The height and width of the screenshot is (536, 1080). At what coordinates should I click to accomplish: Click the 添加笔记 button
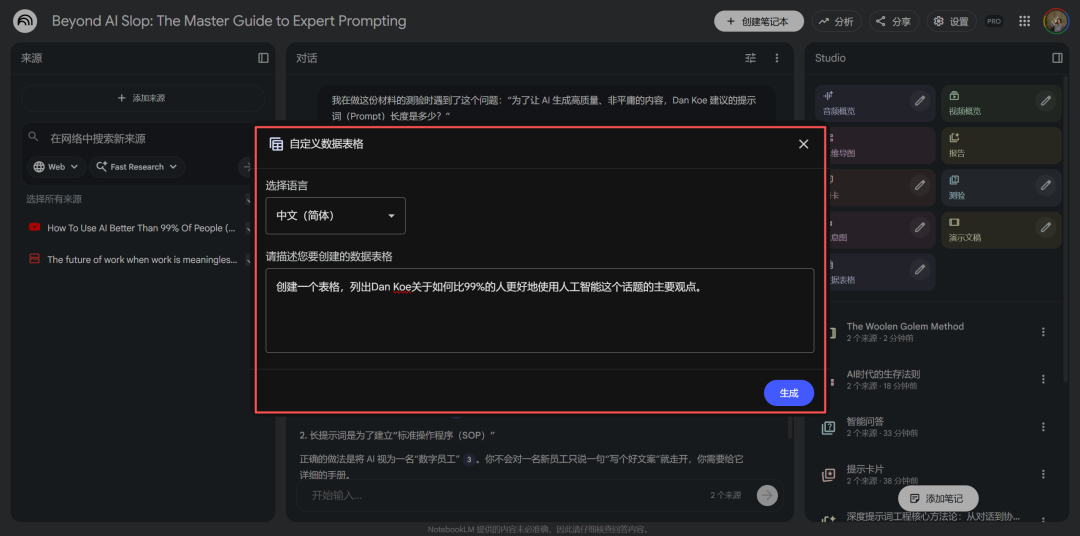[x=937, y=498]
